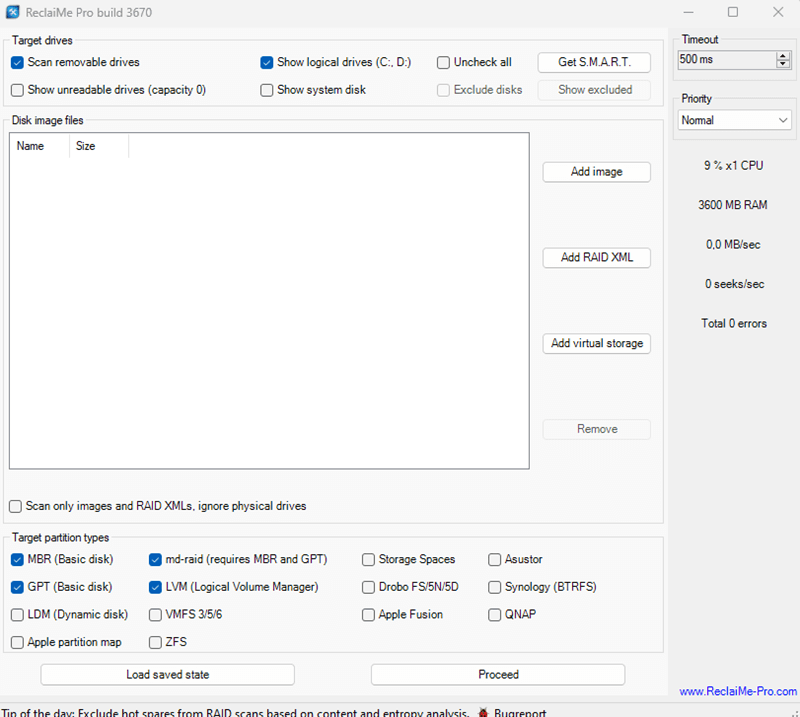Click the ReclaiMe Pro app icon in title bar
This screenshot has height=717, width=800.
13,12
